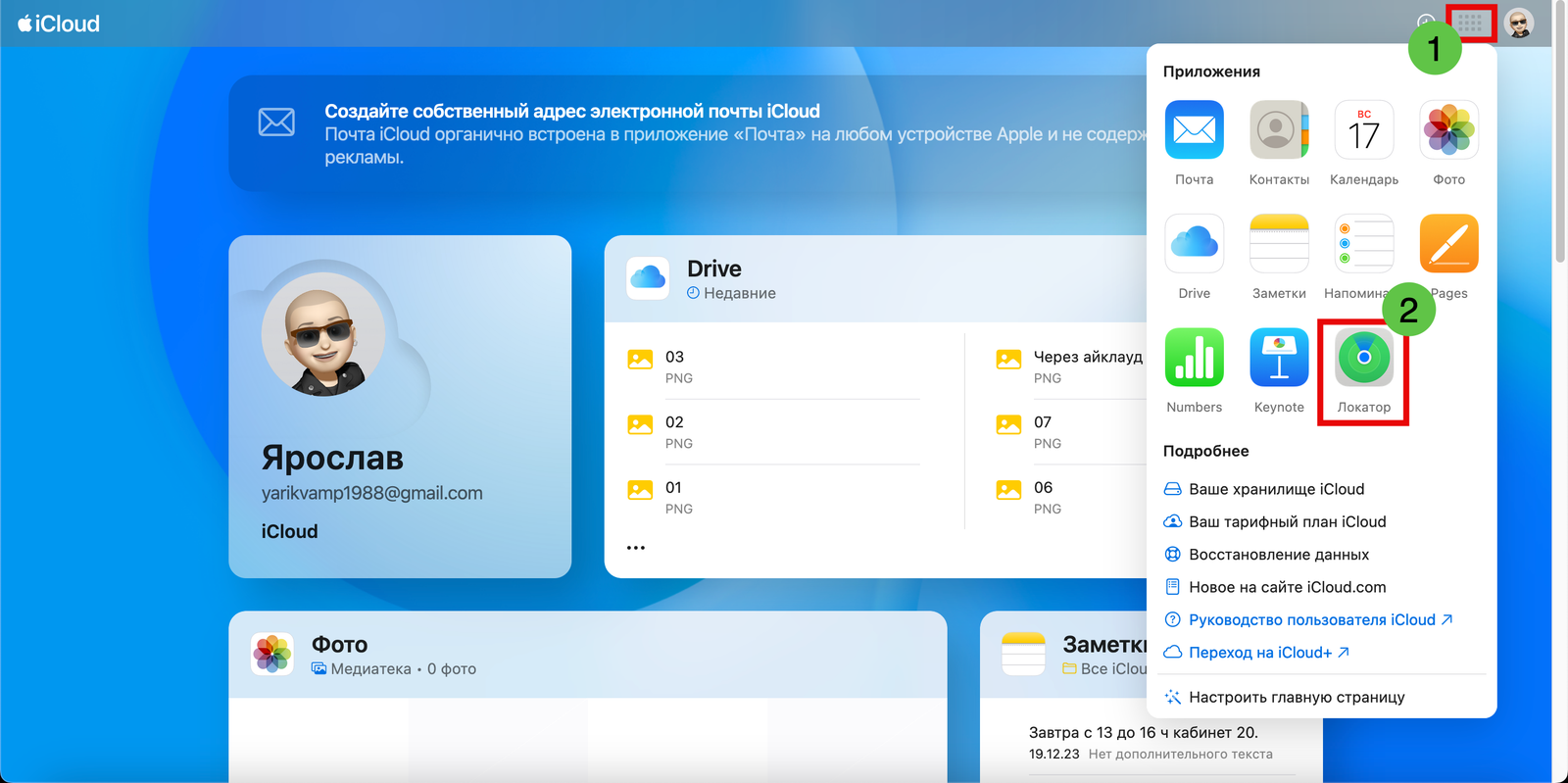1568x783 pixels.
Task: Click the Notes tile icon
Action: [1023, 654]
